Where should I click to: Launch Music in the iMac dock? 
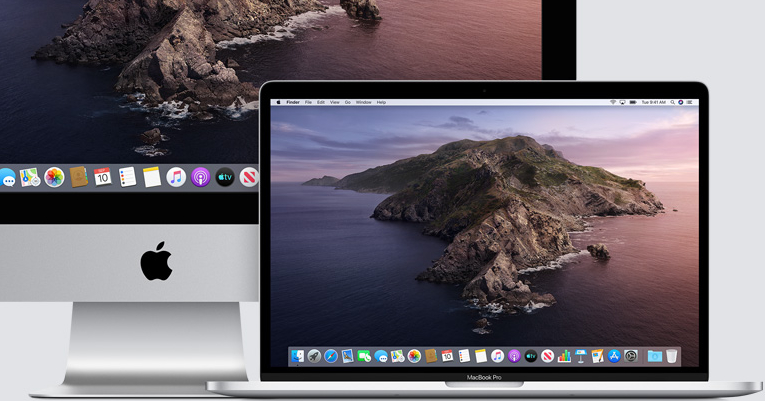click(176, 177)
